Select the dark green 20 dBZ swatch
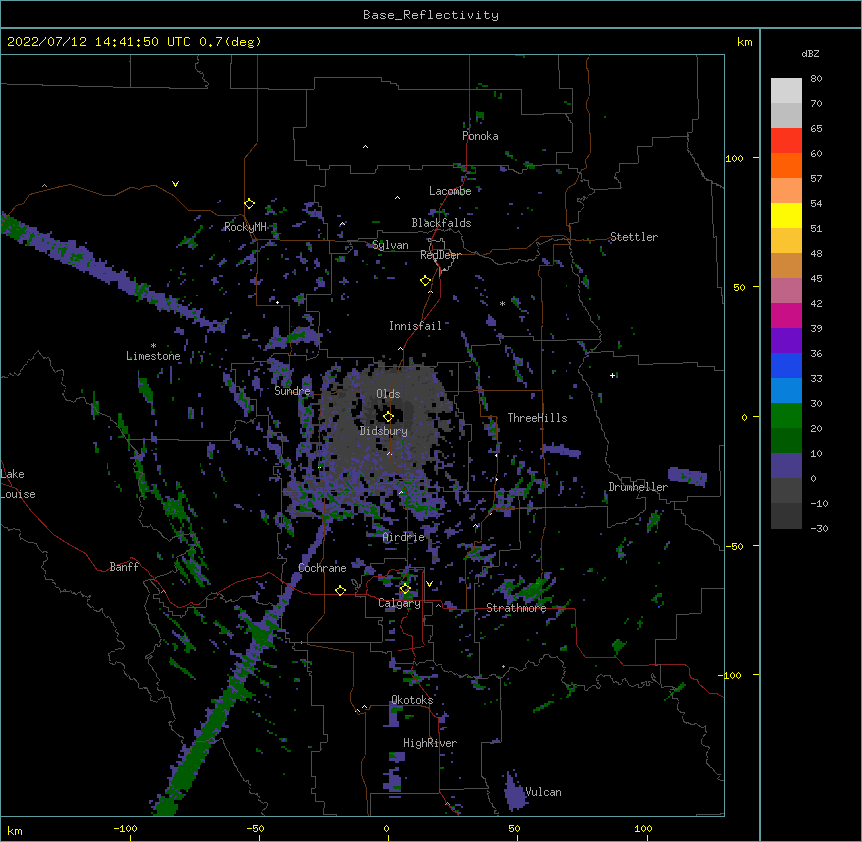 click(x=786, y=441)
